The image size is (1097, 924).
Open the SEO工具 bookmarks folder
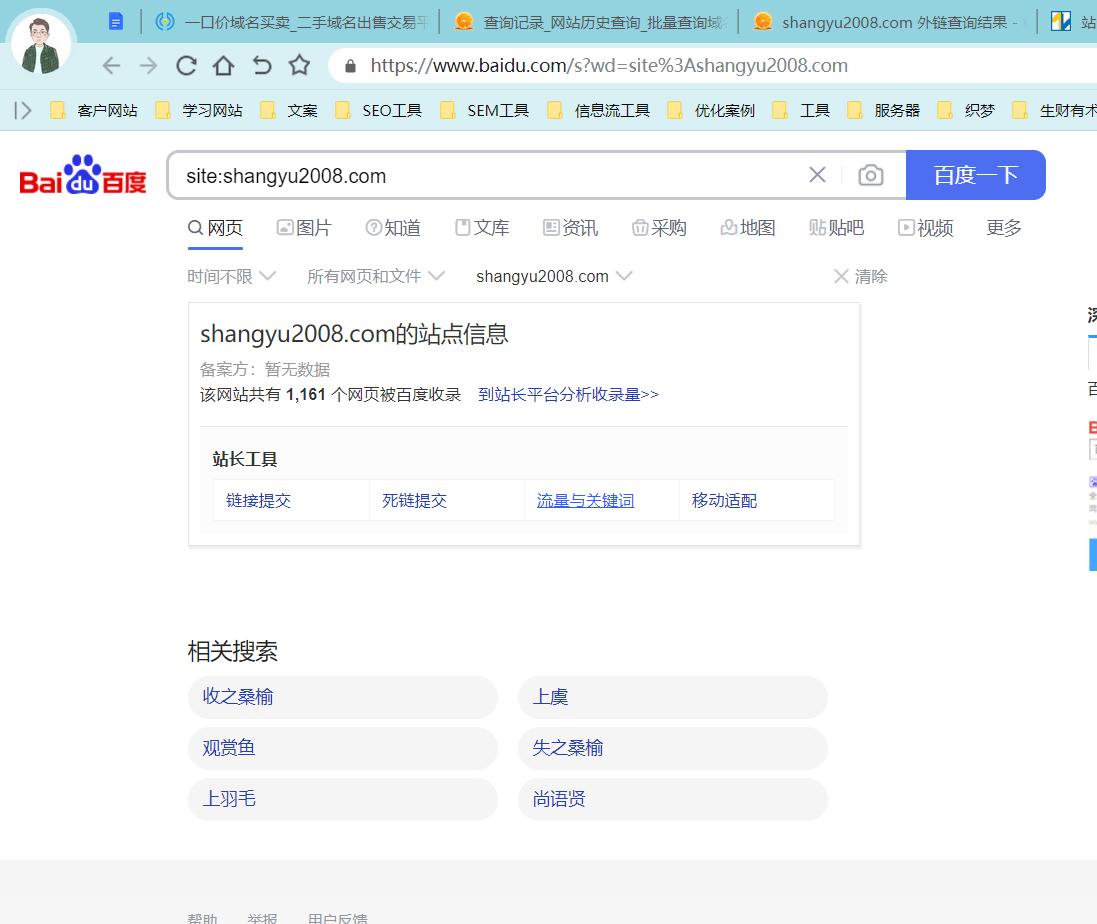click(x=390, y=110)
